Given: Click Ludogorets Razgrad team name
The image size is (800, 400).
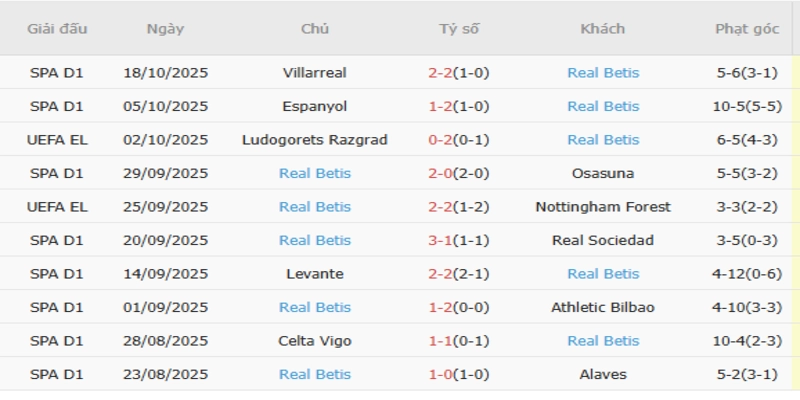Looking at the screenshot, I should [x=315, y=139].
